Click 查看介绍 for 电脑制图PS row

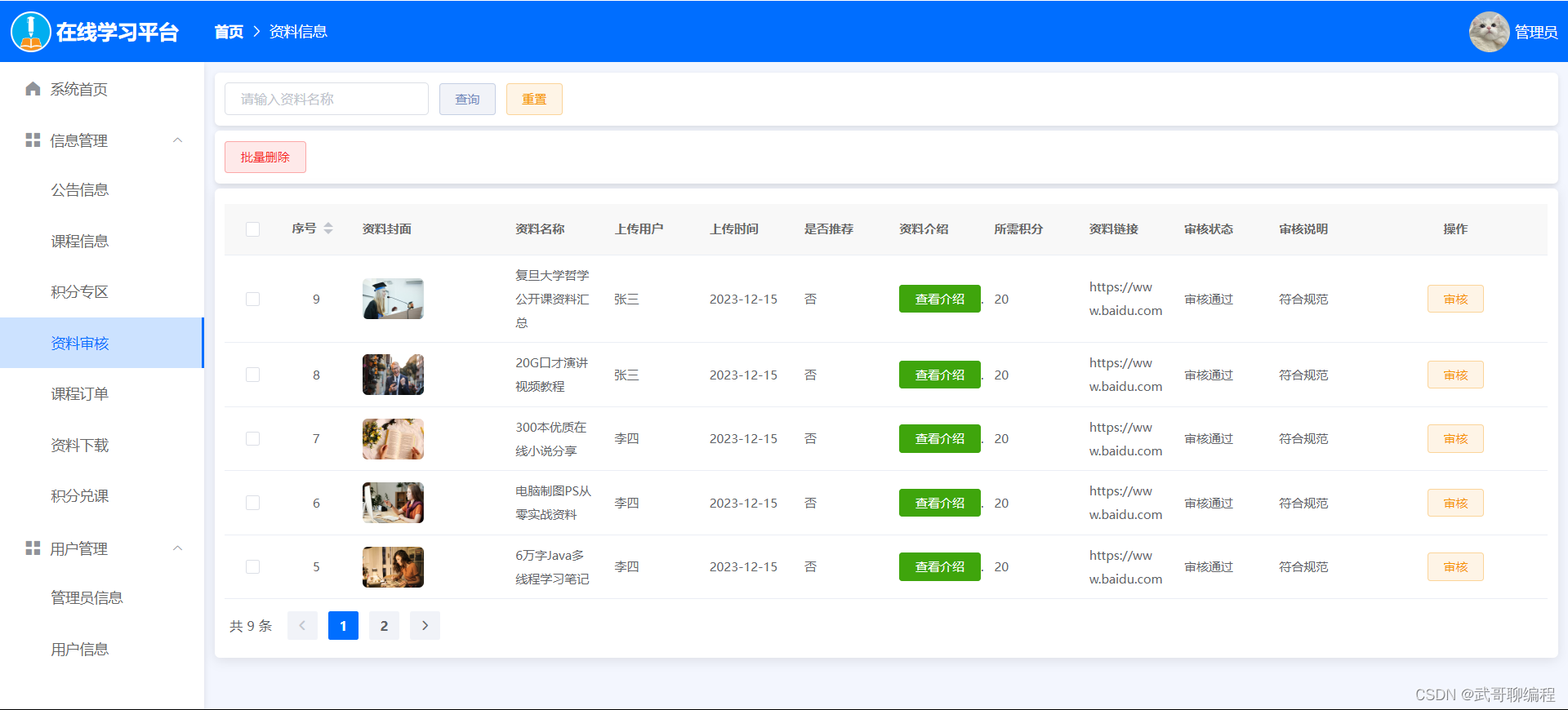[x=939, y=503]
